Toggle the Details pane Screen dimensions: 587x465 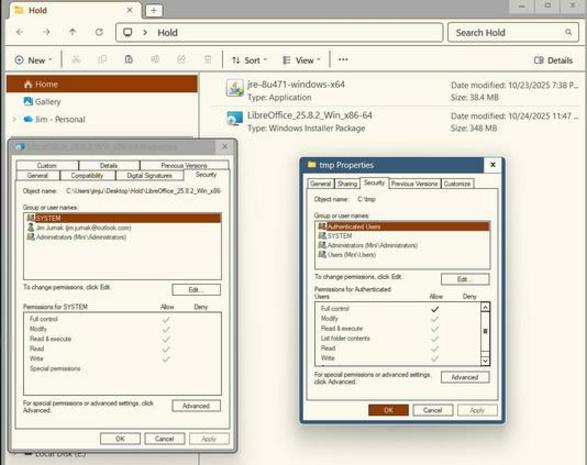coord(553,60)
